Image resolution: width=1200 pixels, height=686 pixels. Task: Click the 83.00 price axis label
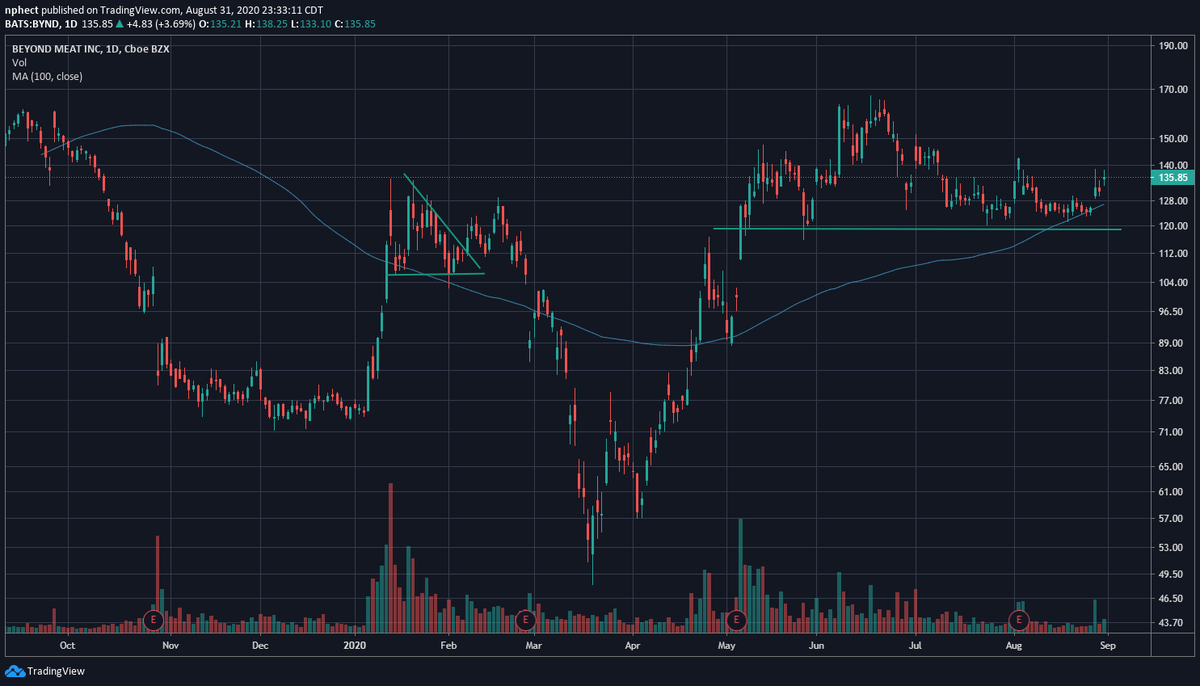(1171, 371)
